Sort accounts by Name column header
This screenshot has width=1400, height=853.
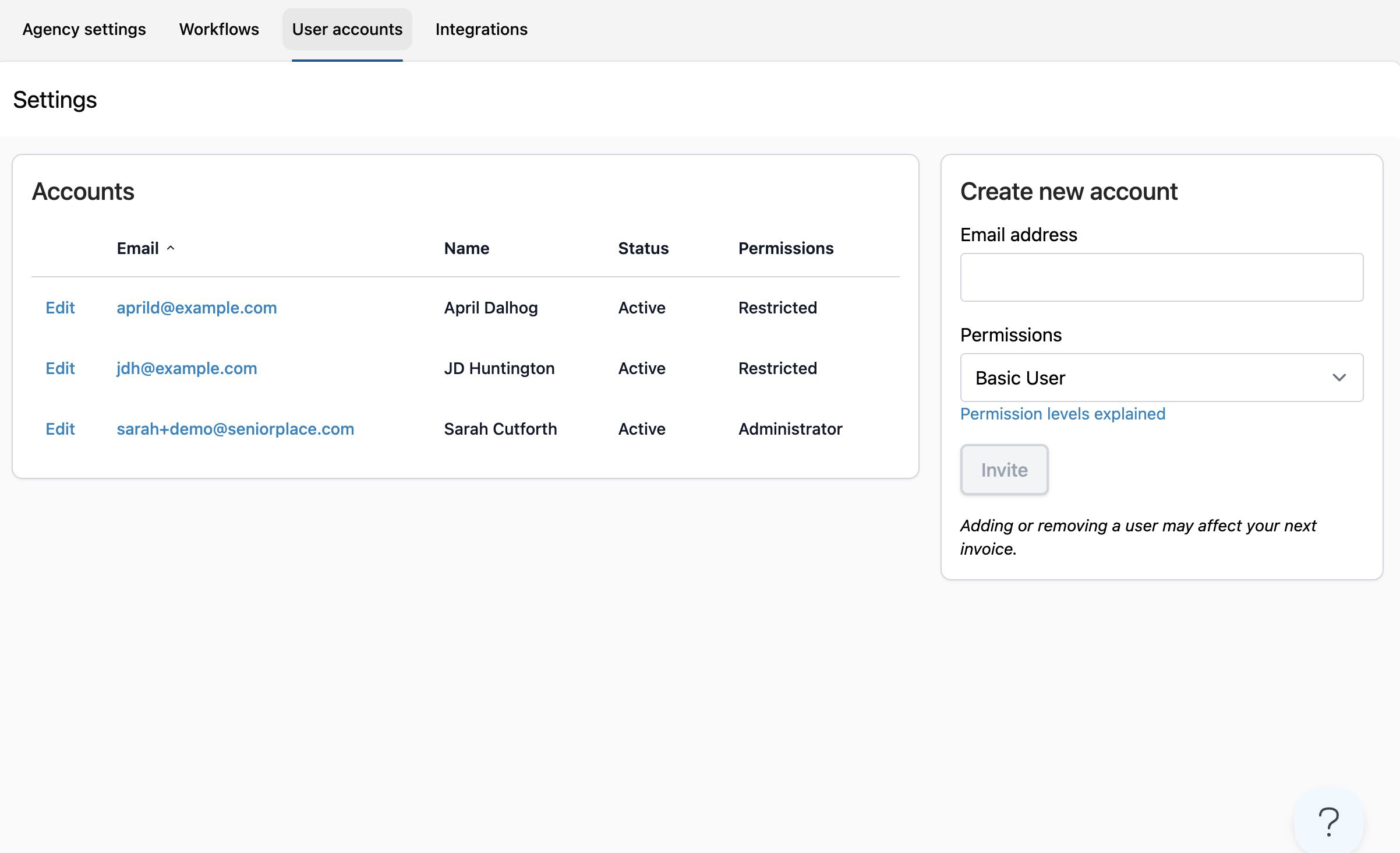(x=466, y=248)
